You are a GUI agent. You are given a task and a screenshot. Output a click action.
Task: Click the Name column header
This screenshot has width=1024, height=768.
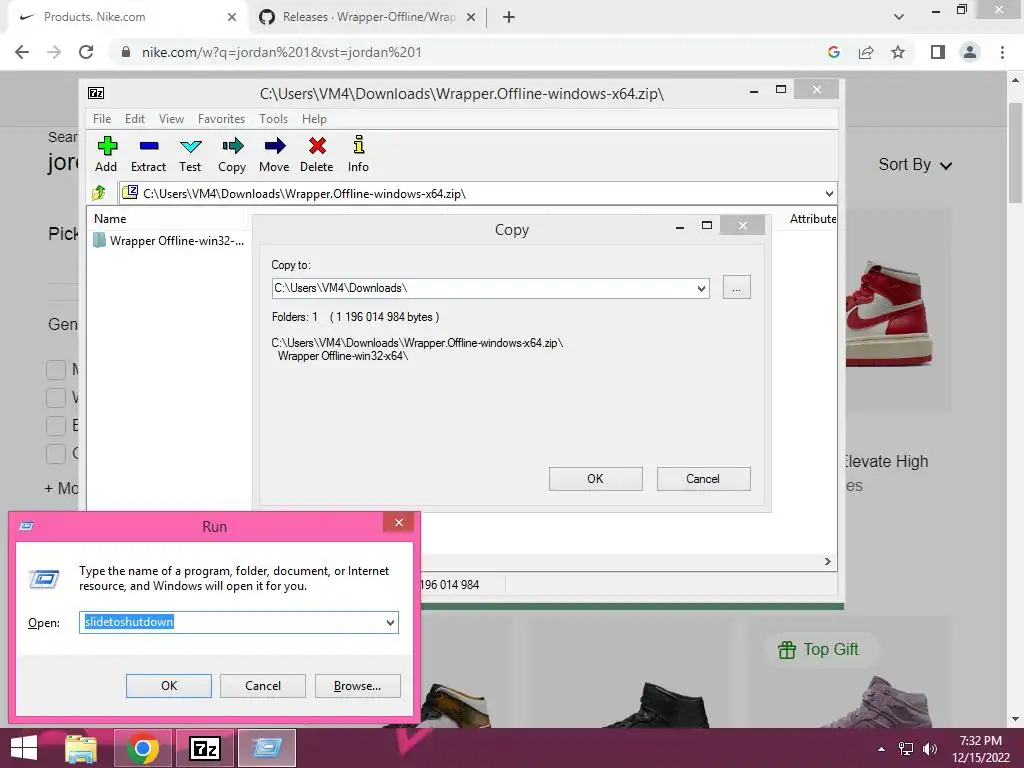[110, 219]
